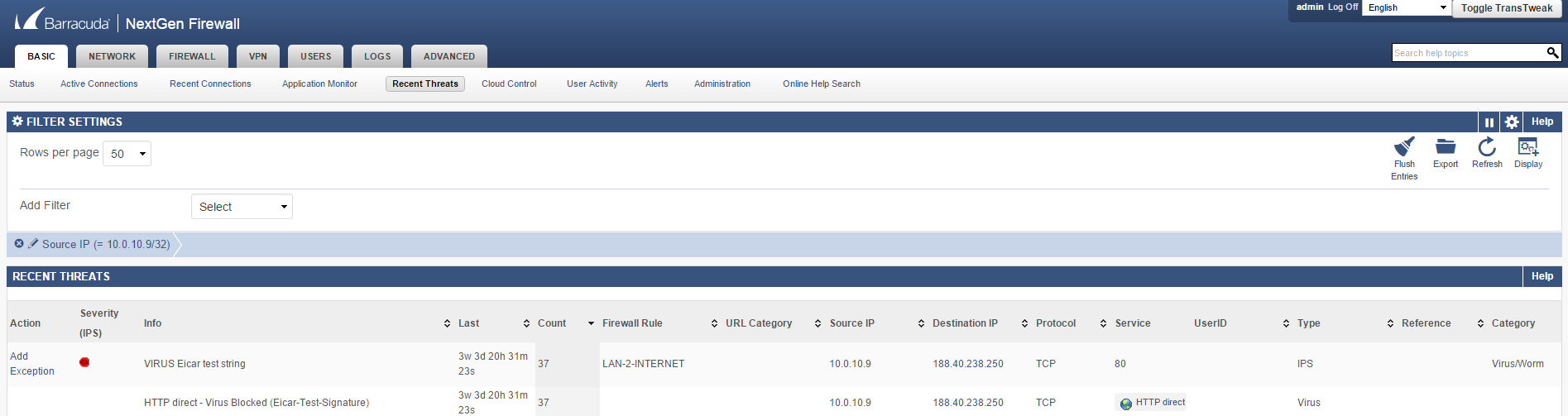Sort by the Protocol column arrows
Image resolution: width=1568 pixels, height=416 pixels.
[1103, 323]
